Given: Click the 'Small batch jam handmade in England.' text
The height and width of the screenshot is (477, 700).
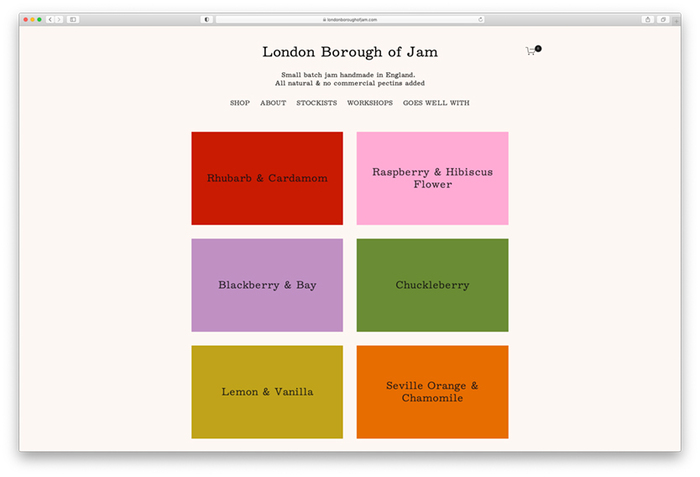Looking at the screenshot, I should point(348,75).
